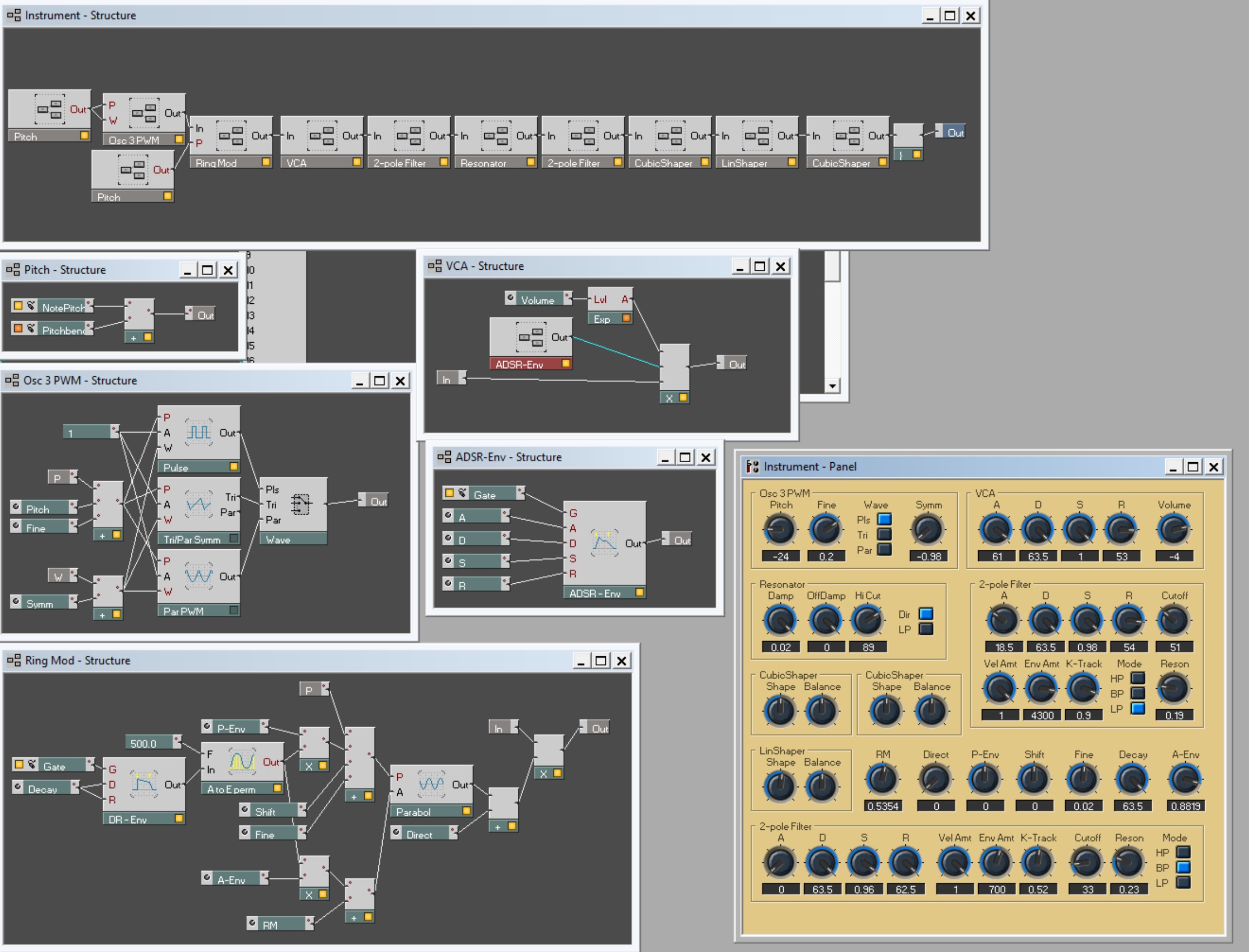Click the Resonator Damp knob
Screen dimensions: 1249x952
(x=780, y=621)
